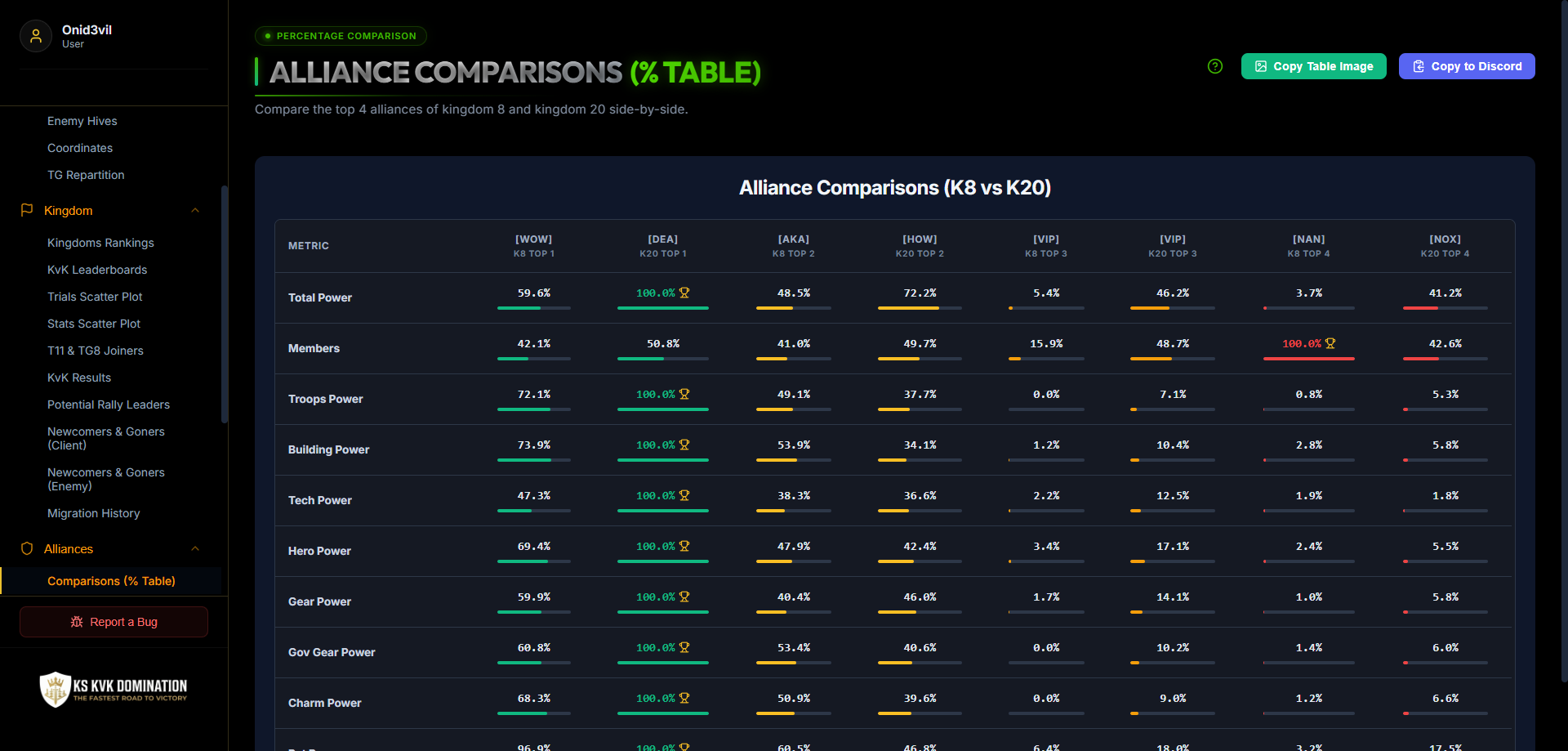Click Copy Table Image button

[1313, 66]
